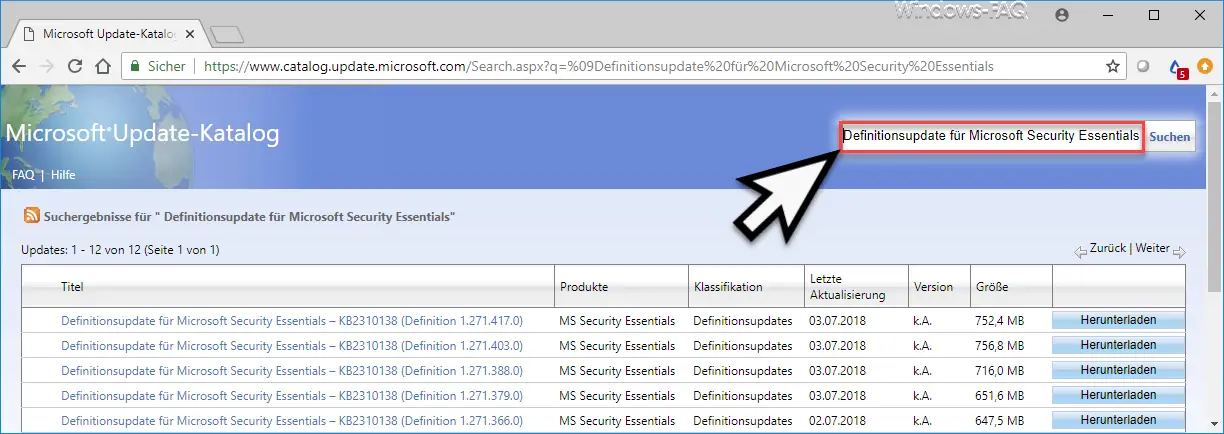The width and height of the screenshot is (1224, 434).
Task: Click the Suchen search button
Action: [x=1169, y=136]
